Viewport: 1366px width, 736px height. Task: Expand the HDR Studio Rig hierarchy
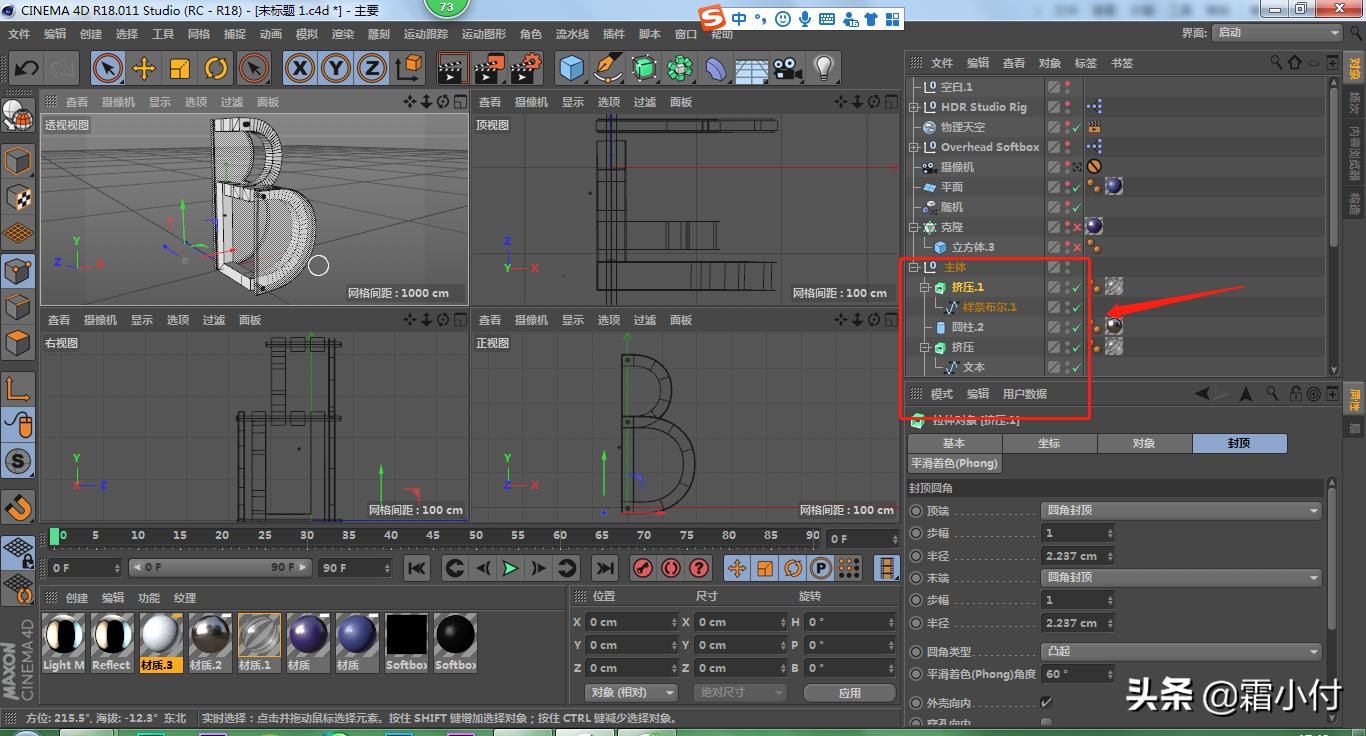914,107
